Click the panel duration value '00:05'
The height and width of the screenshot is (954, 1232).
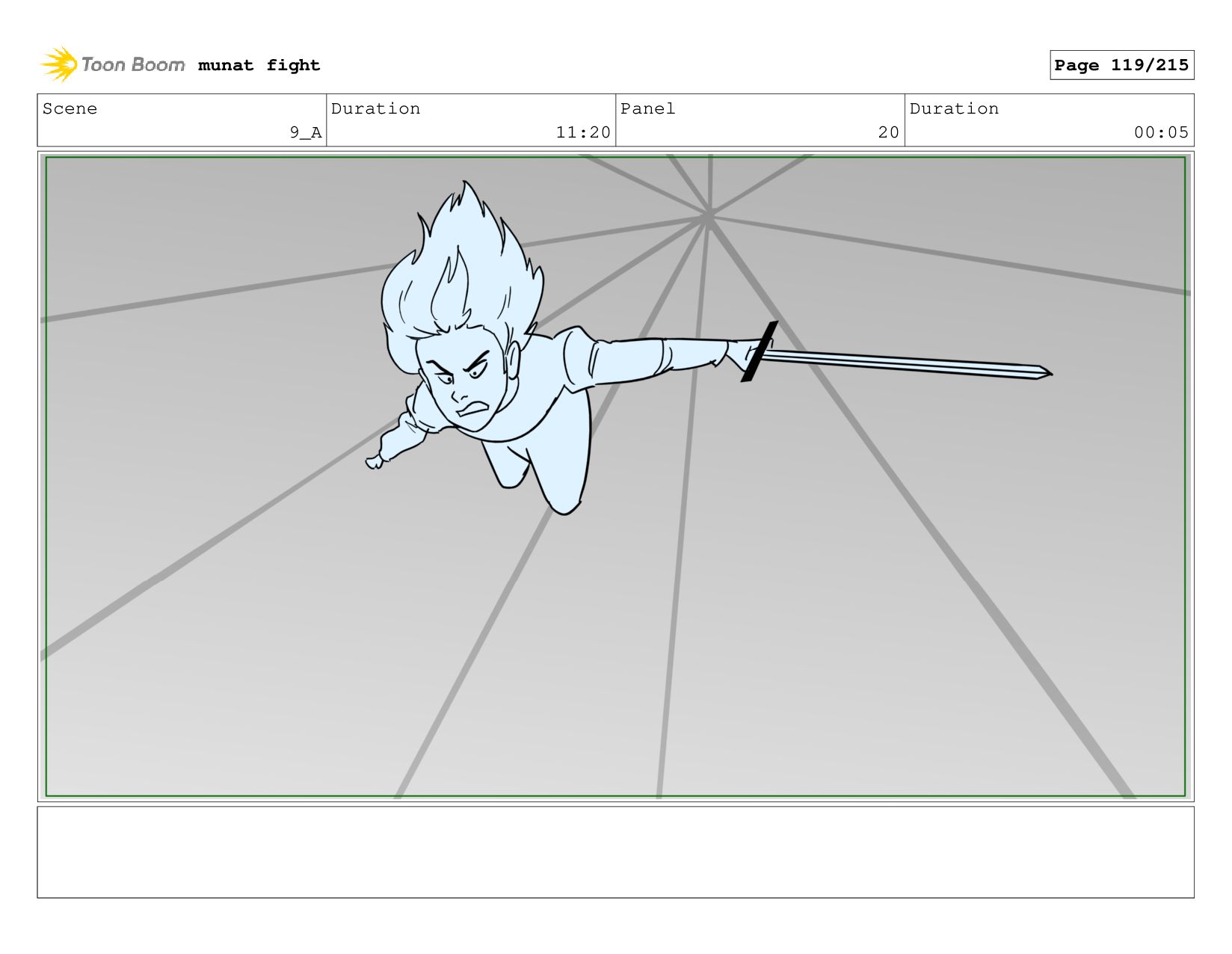[x=1161, y=132]
